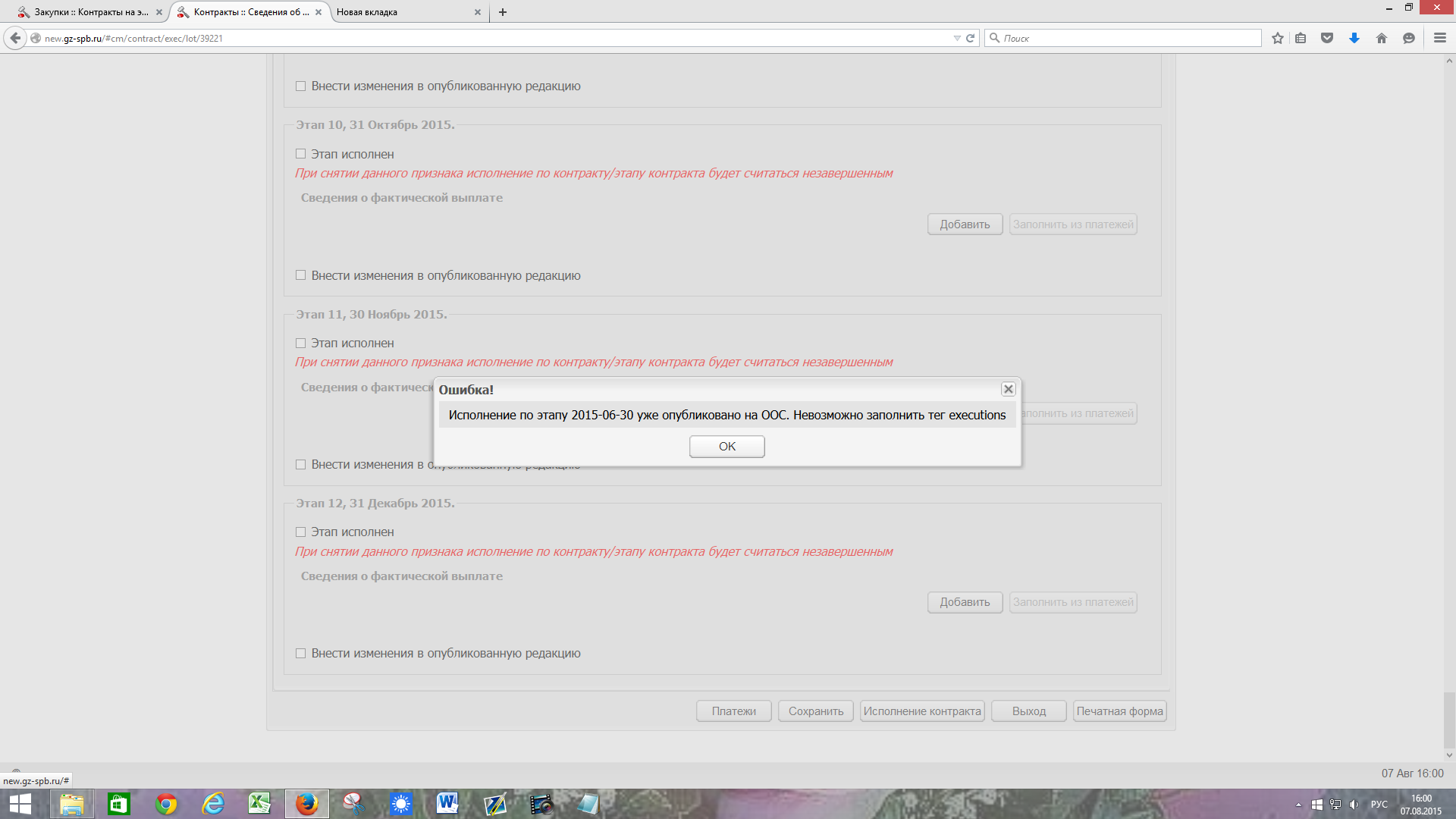The image size is (1456, 819).
Task: Switch to 'Закупки :: Контракты на э...' tab
Action: point(91,12)
